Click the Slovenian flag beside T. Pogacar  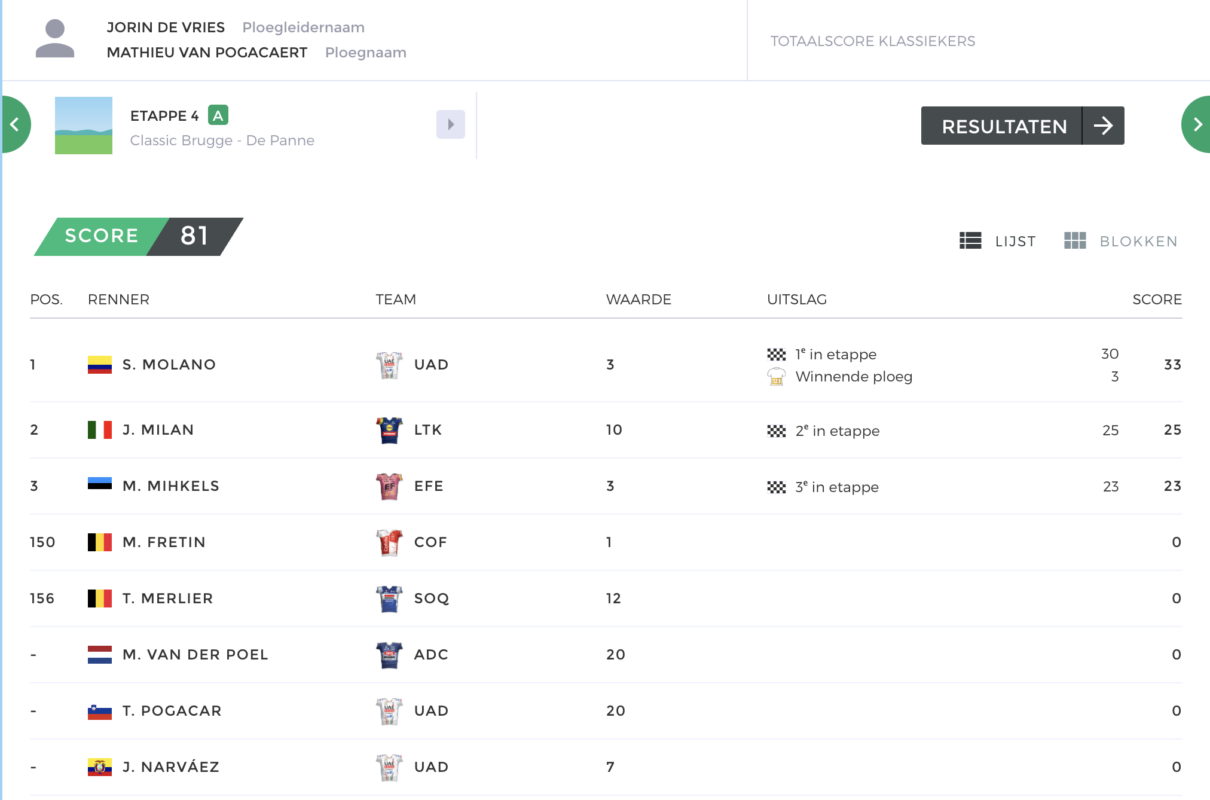[x=99, y=711]
